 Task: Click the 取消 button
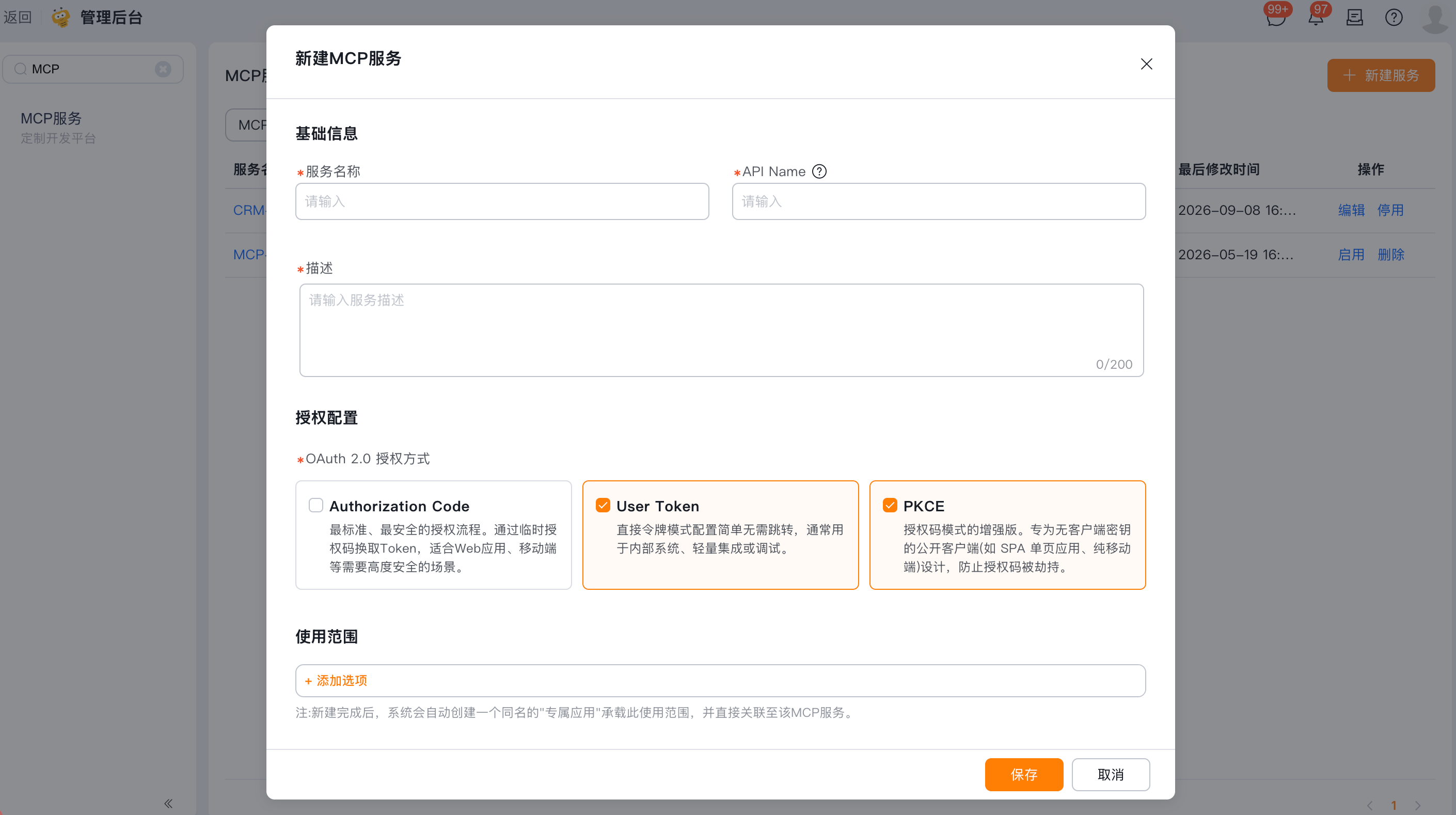point(1110,774)
